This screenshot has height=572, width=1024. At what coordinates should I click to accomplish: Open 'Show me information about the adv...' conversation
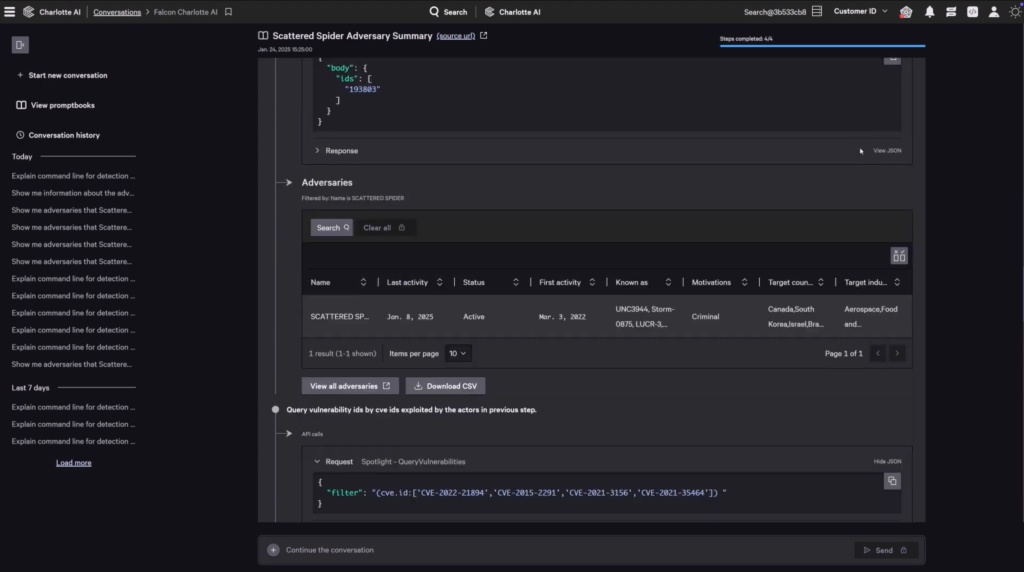click(x=72, y=193)
